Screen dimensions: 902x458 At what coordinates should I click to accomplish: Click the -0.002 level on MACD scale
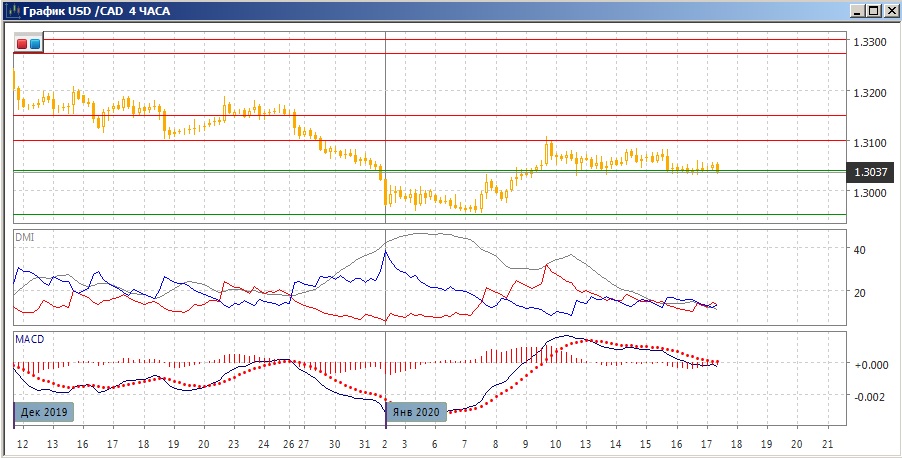(868, 396)
